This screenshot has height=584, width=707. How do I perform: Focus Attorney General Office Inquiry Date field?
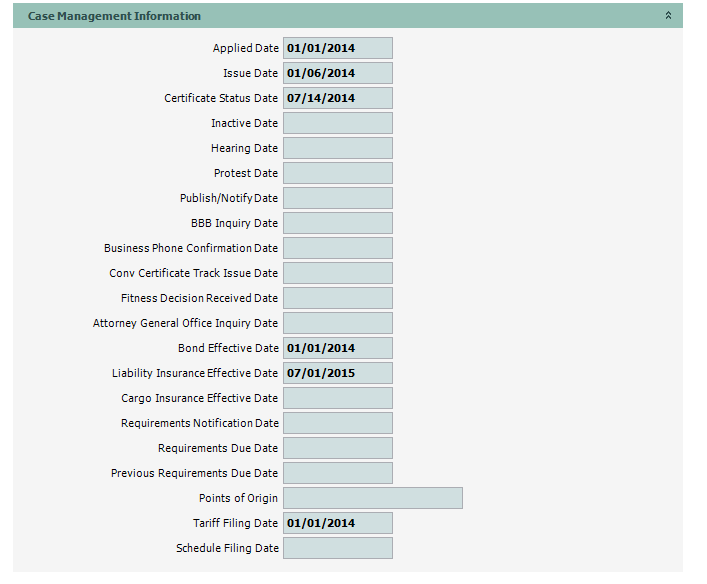pyautogui.click(x=337, y=323)
